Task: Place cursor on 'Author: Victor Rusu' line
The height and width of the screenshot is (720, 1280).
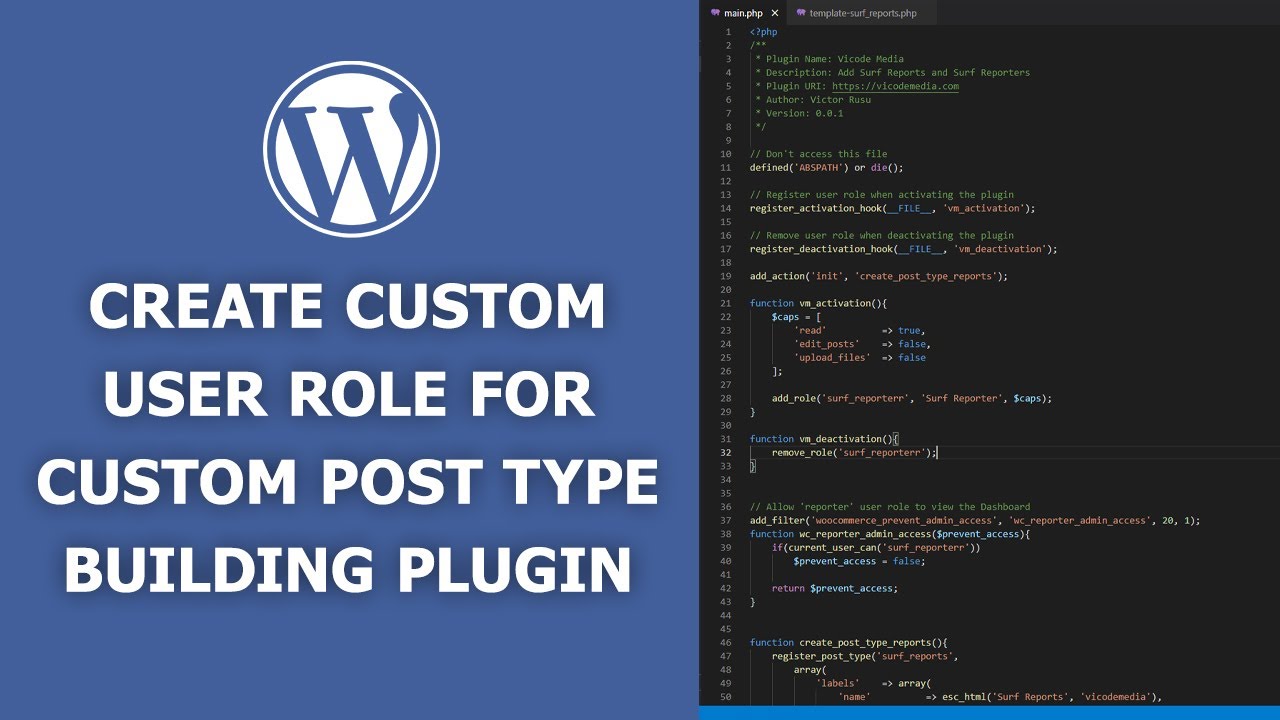Action: pos(813,100)
